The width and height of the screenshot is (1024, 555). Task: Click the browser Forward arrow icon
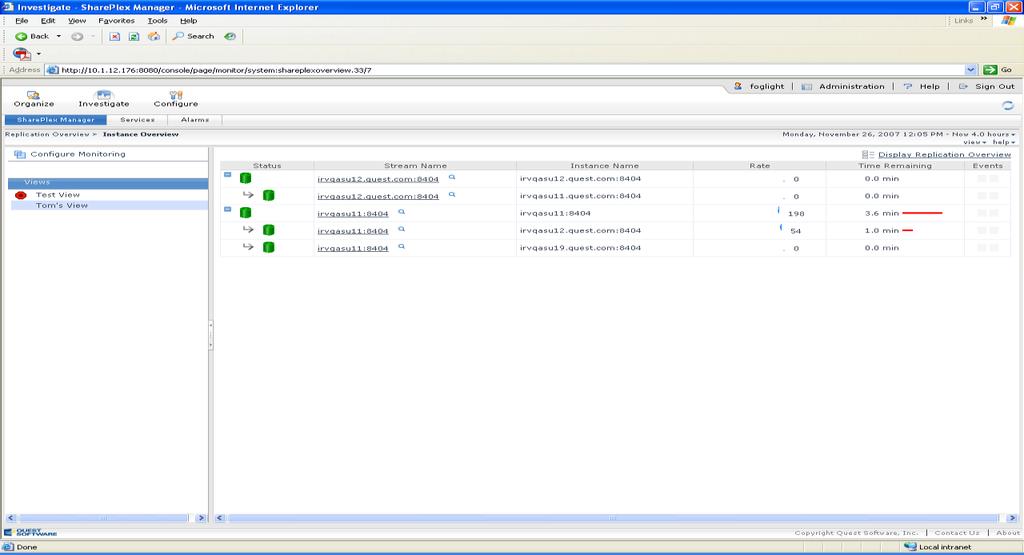77,37
